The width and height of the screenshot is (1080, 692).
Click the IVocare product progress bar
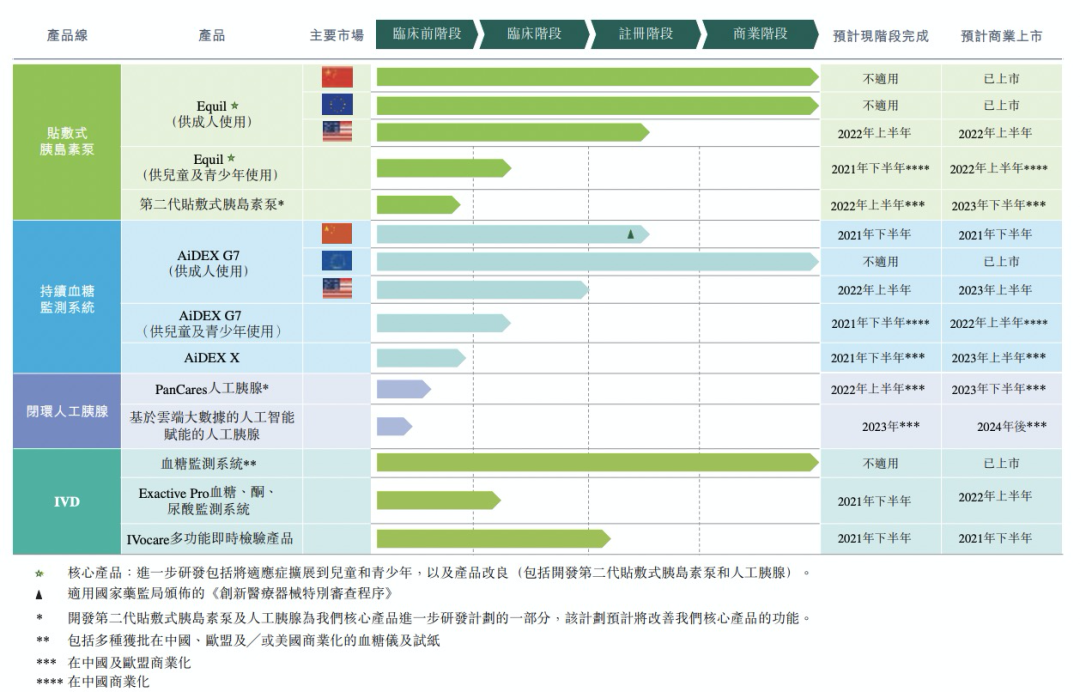tap(493, 538)
